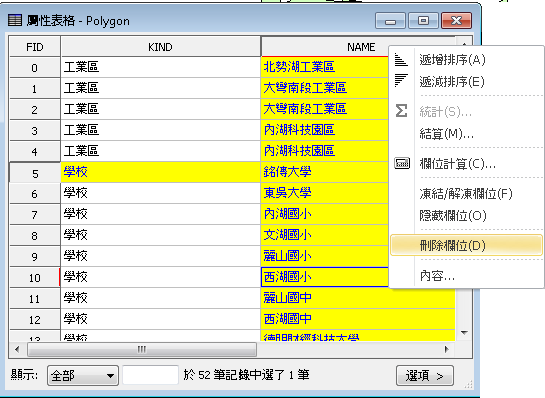
Task: Click the 銘傳大學 name cell
Action: 325,172
